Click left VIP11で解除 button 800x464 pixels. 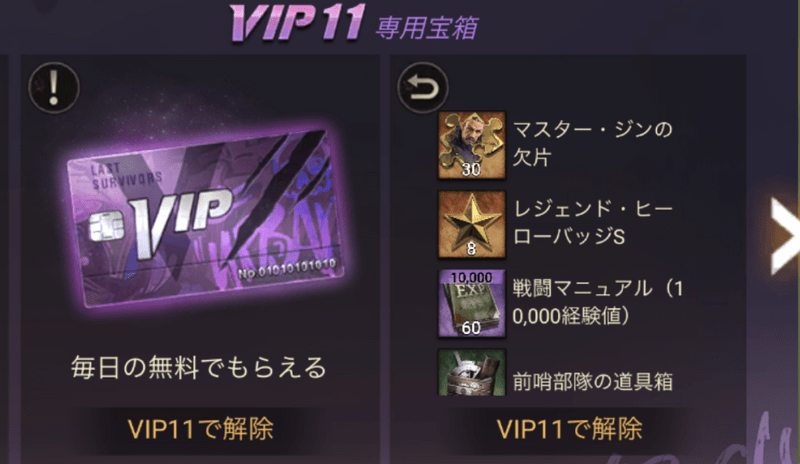coord(201,429)
